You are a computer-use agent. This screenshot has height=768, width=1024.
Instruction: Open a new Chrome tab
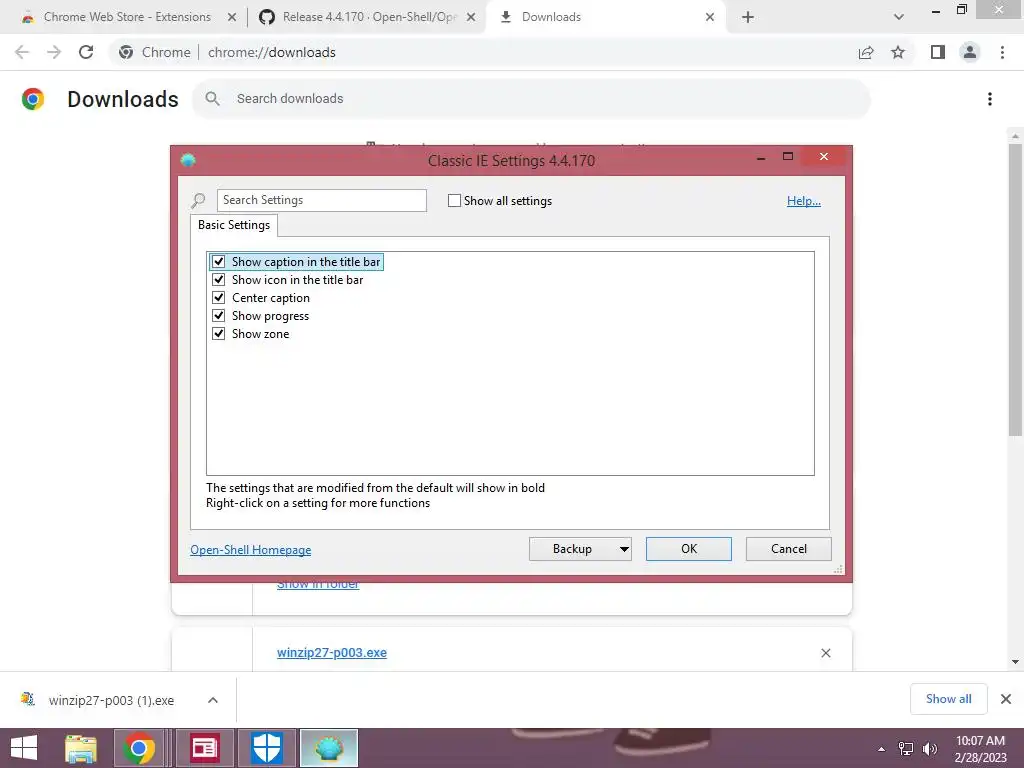[x=748, y=17]
